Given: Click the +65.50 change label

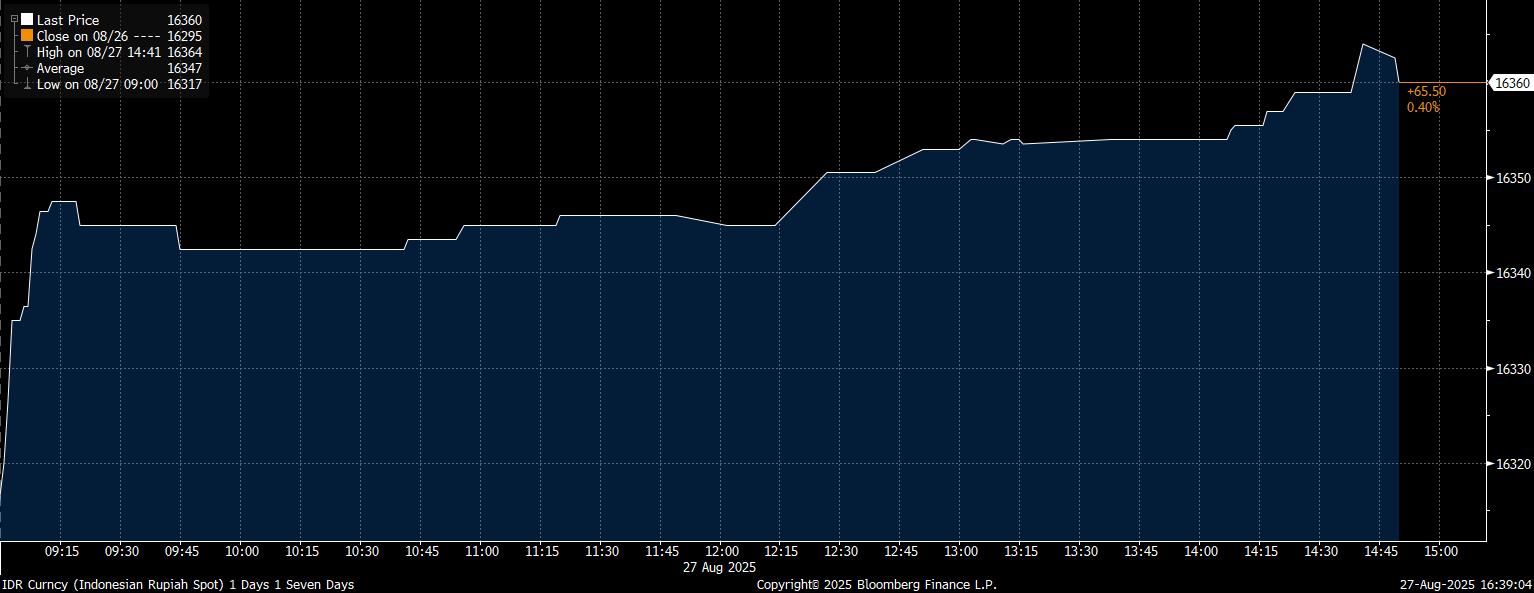Looking at the screenshot, I should (1426, 91).
